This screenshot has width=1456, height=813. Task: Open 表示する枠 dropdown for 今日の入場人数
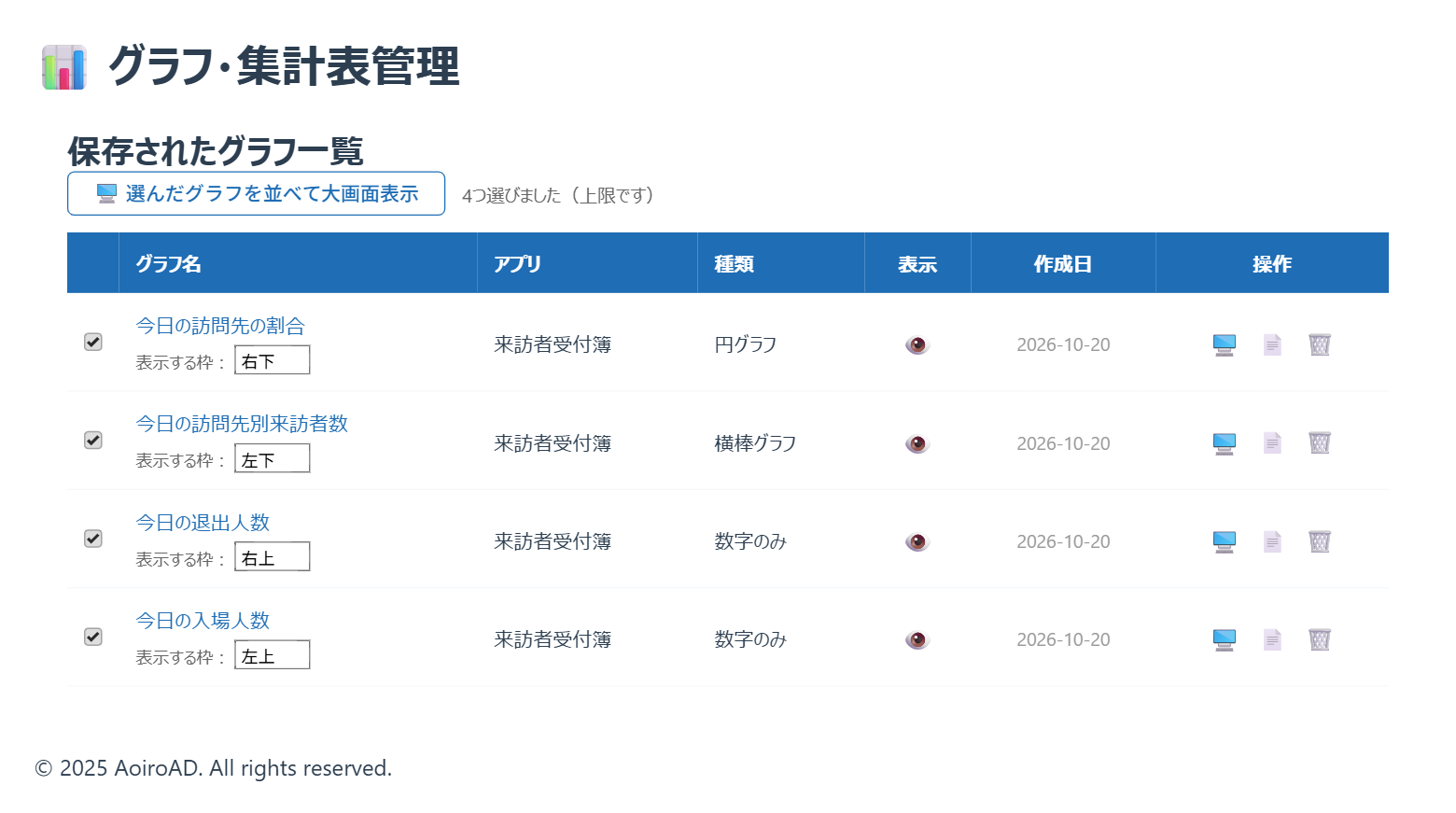click(273, 655)
